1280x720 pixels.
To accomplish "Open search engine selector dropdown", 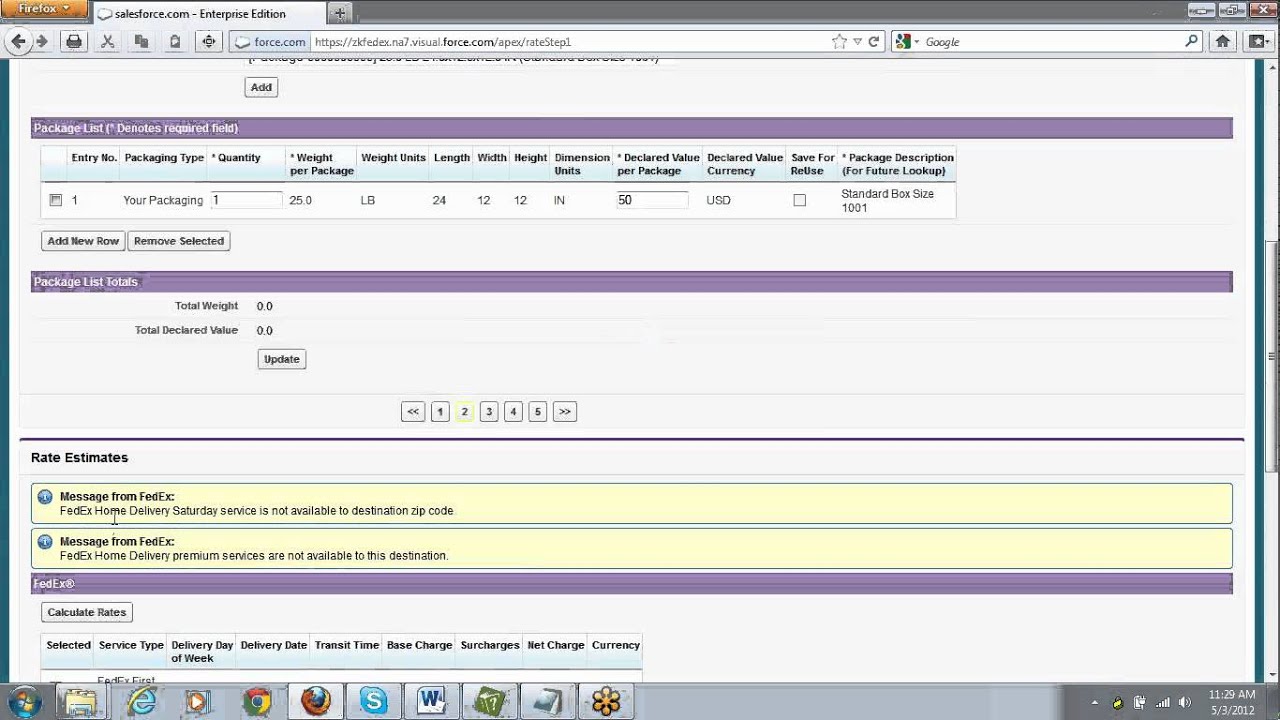I will [x=905, y=42].
